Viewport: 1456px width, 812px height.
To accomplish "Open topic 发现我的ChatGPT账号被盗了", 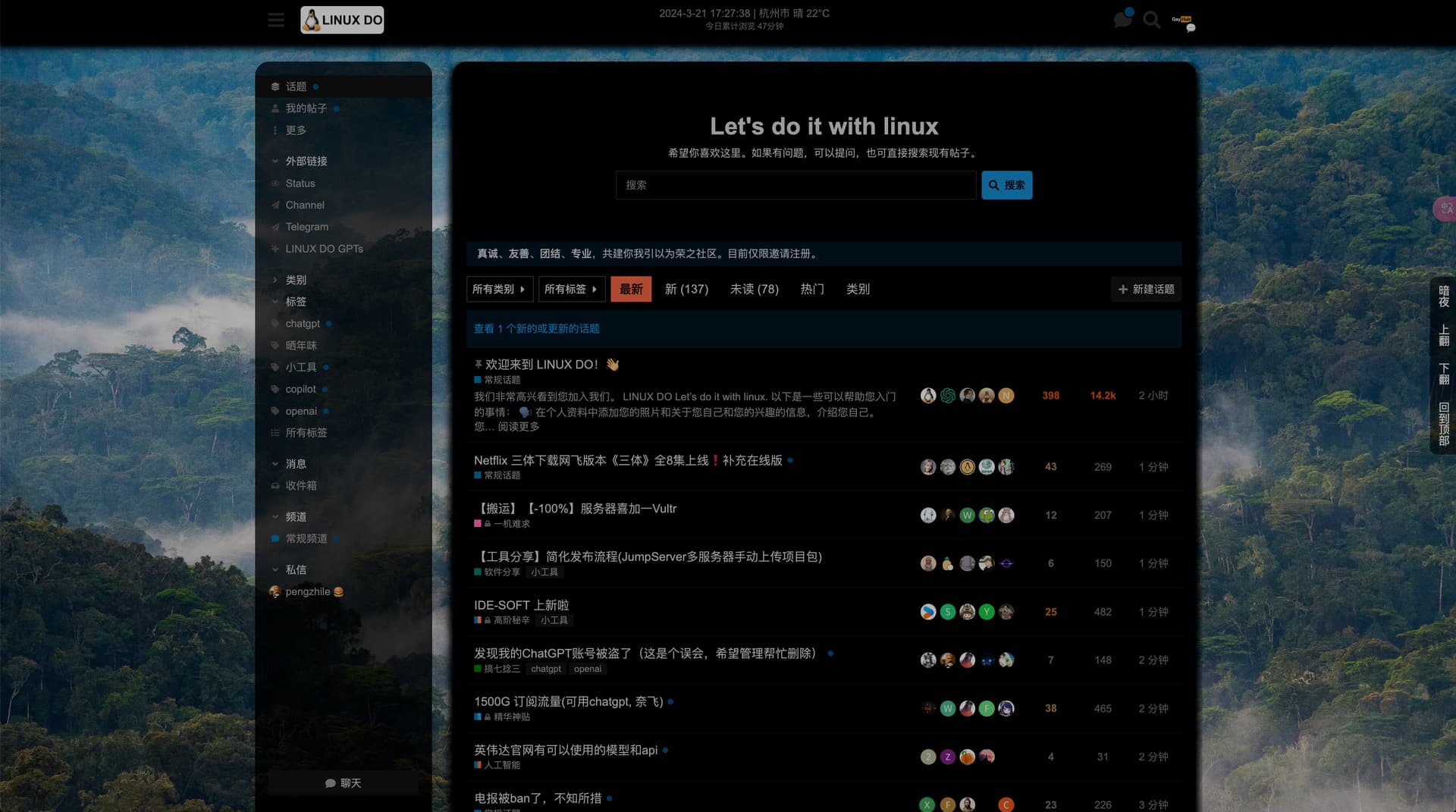I will point(648,654).
